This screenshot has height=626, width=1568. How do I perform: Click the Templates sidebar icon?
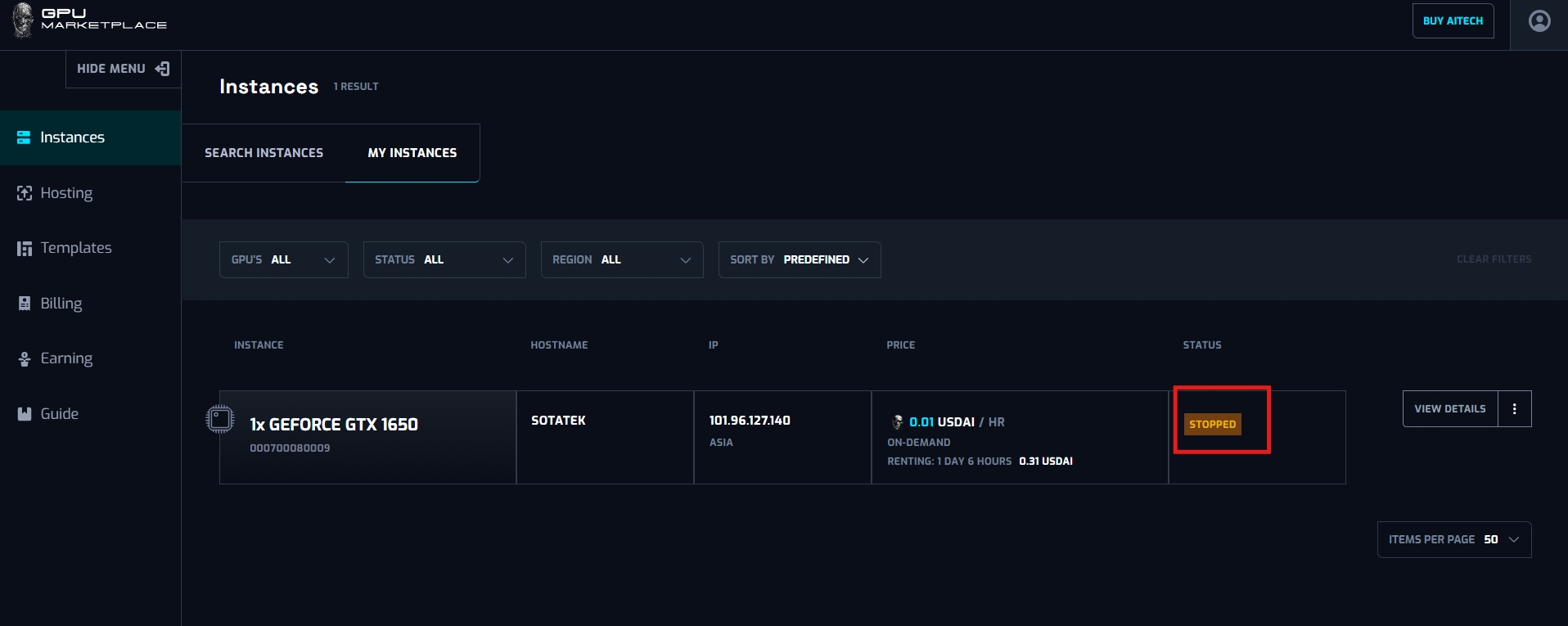(25, 248)
